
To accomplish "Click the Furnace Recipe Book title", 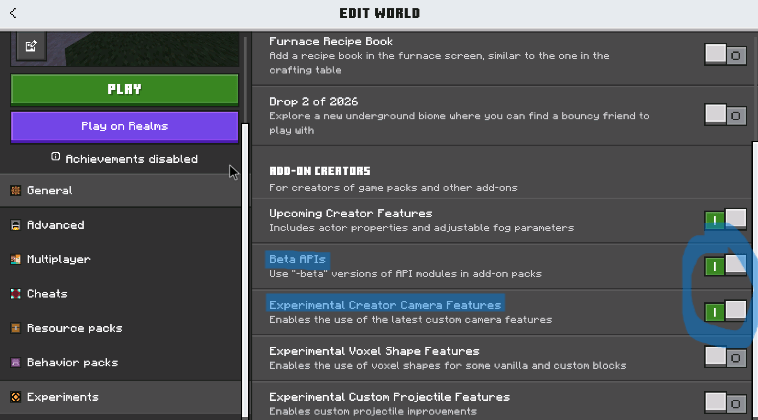I will (331, 42).
